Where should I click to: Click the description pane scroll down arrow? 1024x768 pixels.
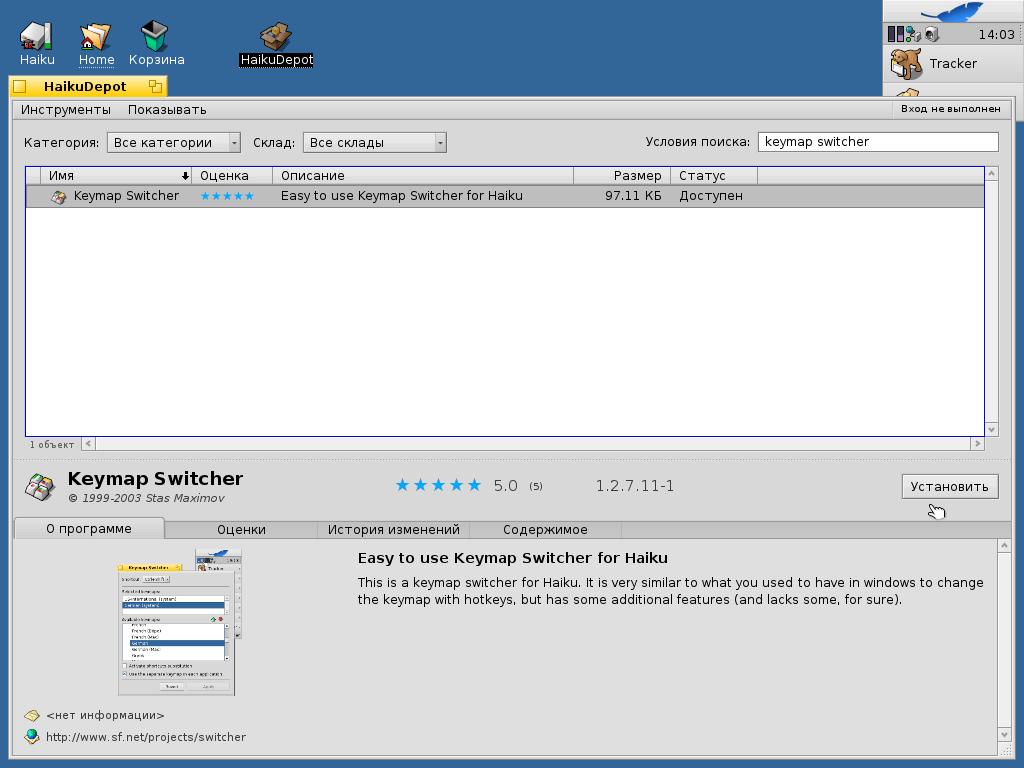(1004, 735)
